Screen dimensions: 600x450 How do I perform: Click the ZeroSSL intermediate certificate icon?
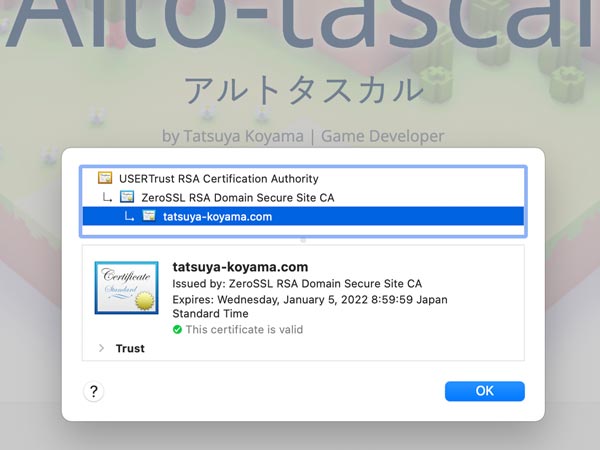[127, 197]
